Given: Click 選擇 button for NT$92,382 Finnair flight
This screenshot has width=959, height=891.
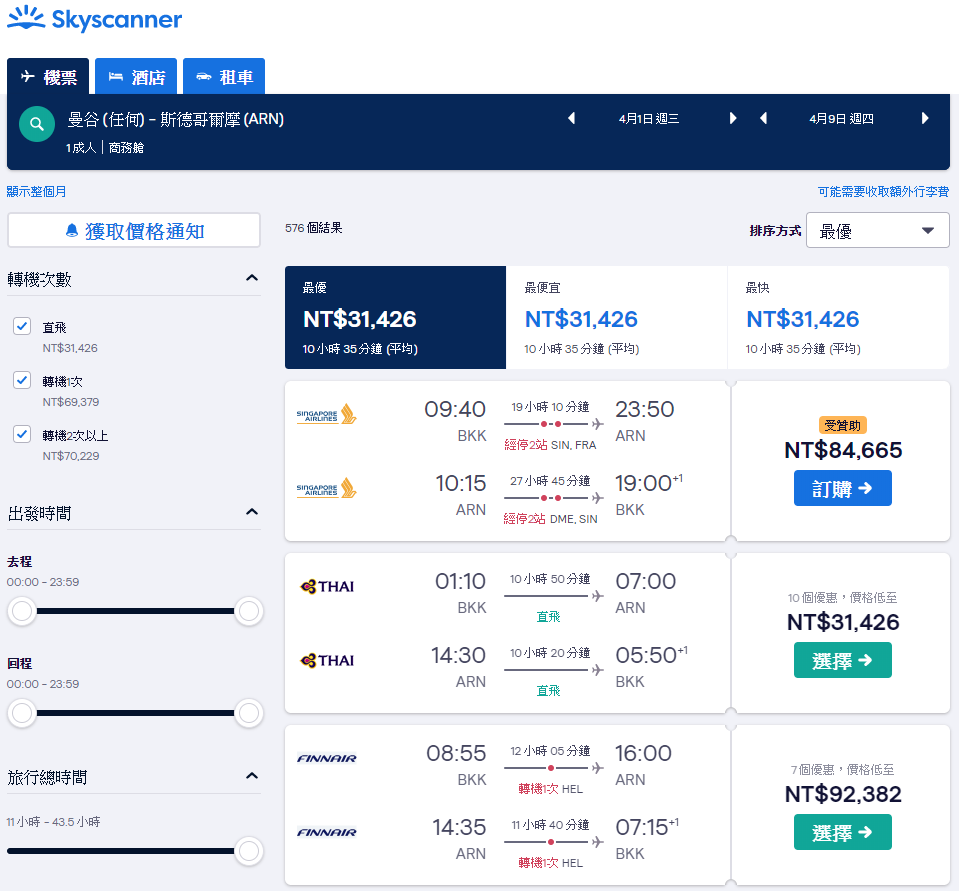Looking at the screenshot, I should pos(842,832).
